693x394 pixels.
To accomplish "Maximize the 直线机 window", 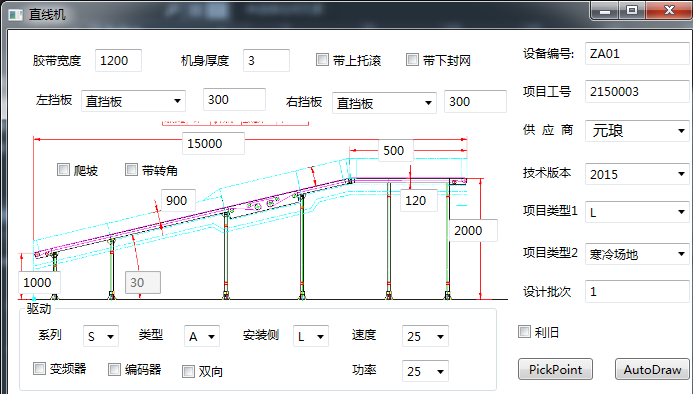I will 632,11.
